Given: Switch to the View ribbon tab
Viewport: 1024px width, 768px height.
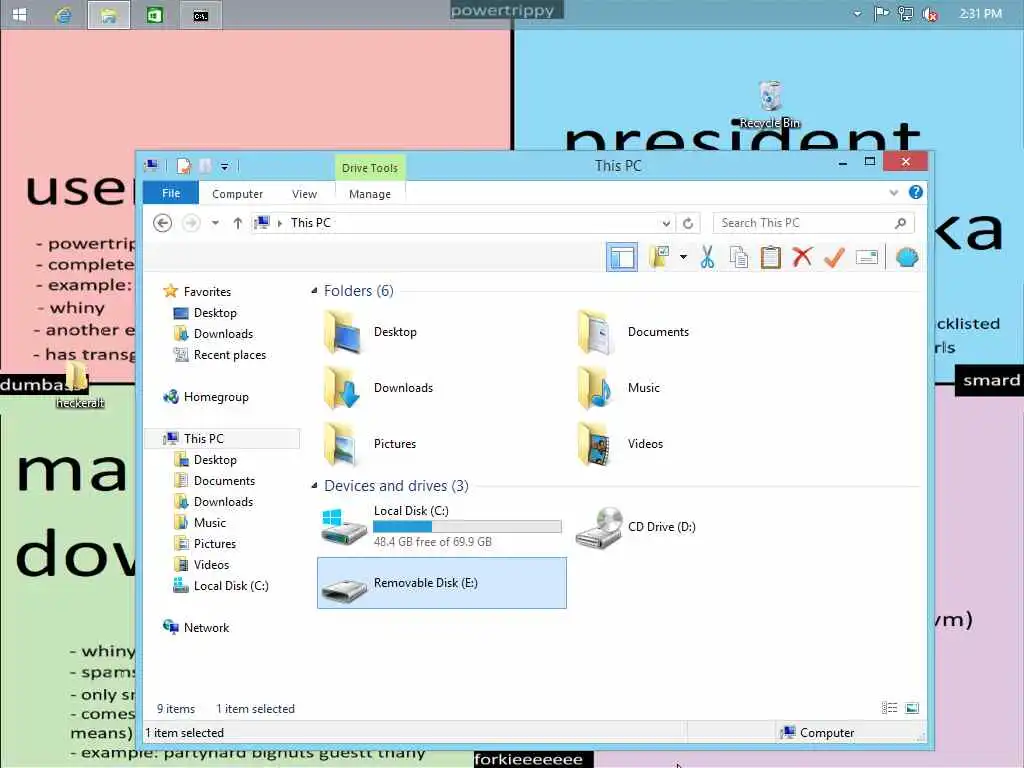Looking at the screenshot, I should [304, 194].
